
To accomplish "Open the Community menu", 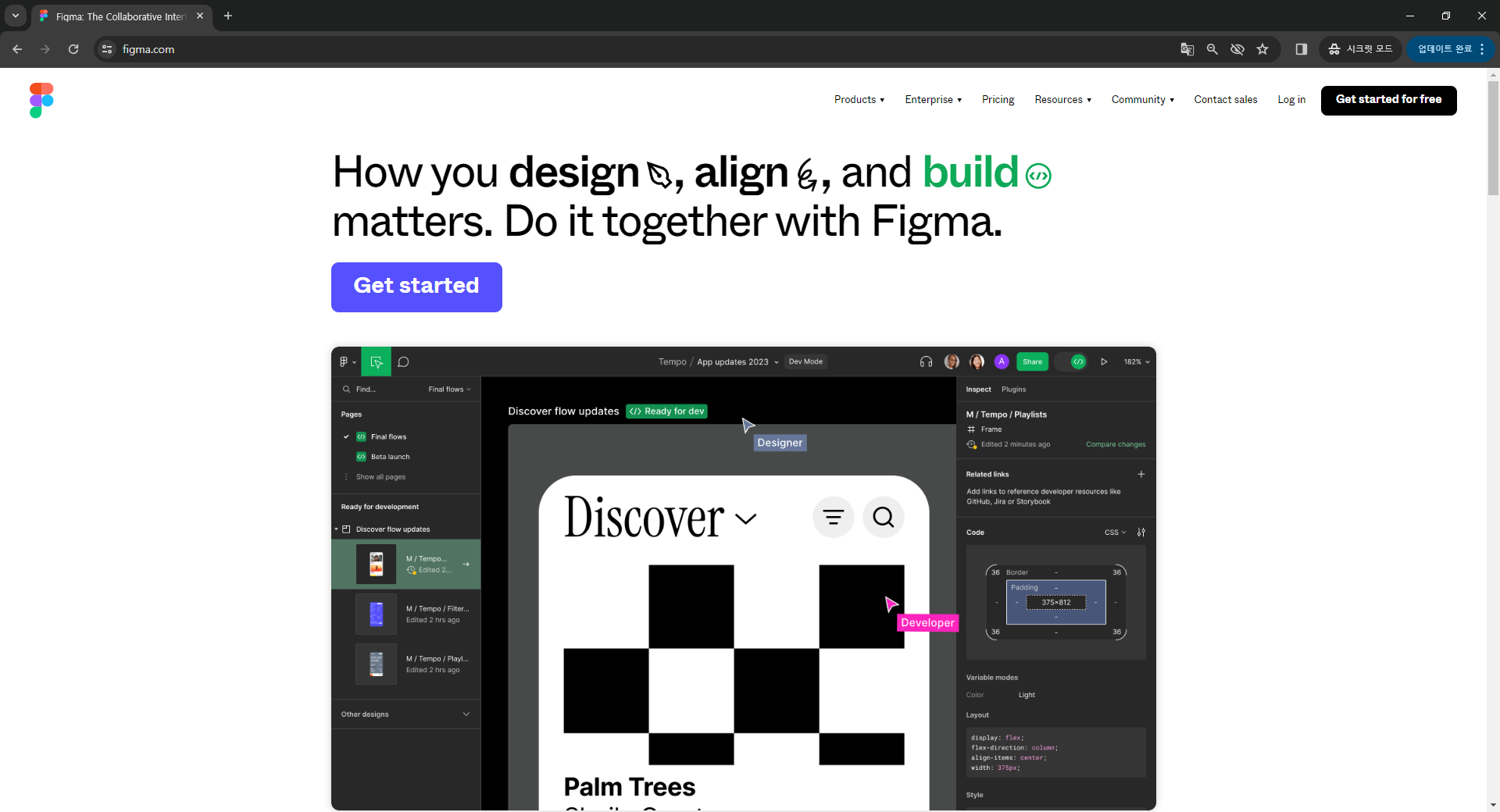I will pos(1142,100).
